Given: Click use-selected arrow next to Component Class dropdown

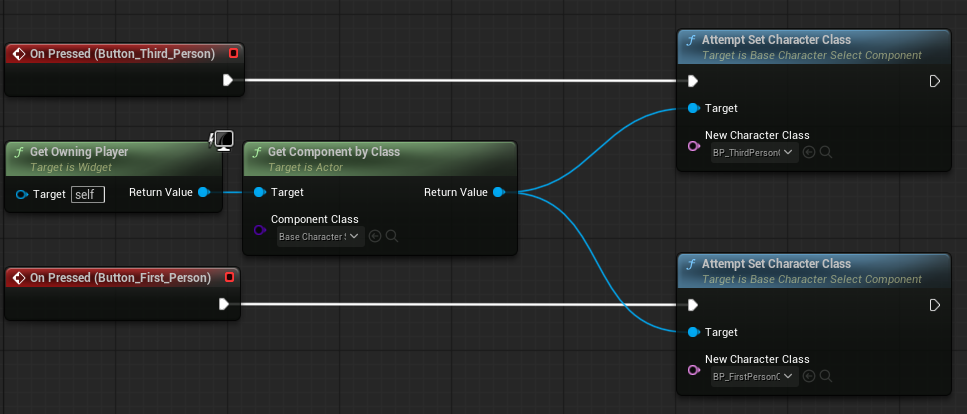Looking at the screenshot, I should 375,236.
